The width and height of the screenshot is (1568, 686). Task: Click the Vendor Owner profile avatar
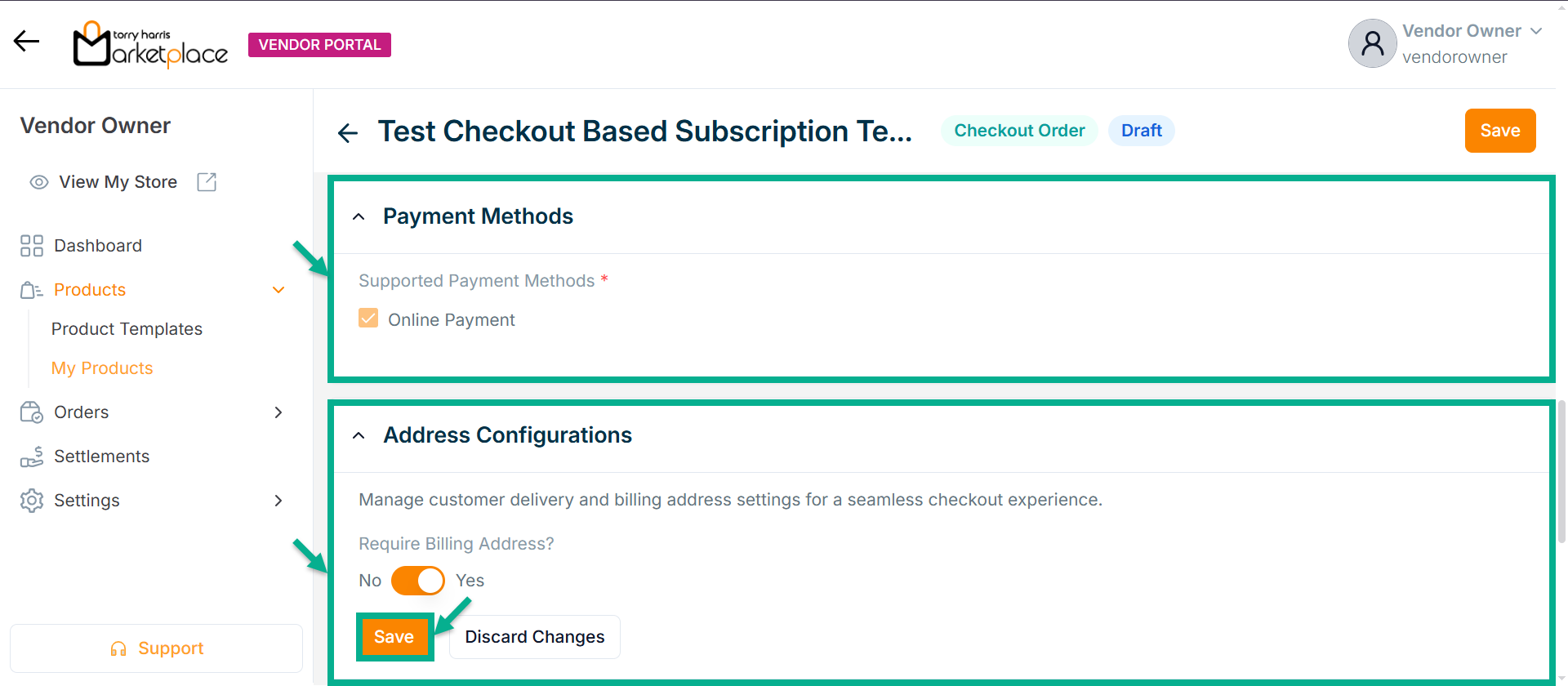click(x=1372, y=43)
